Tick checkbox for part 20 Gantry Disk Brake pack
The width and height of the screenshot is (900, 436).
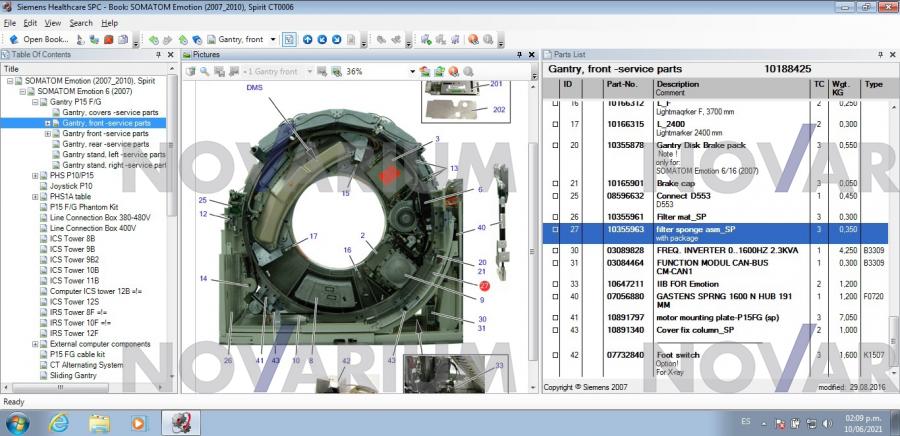[x=555, y=145]
